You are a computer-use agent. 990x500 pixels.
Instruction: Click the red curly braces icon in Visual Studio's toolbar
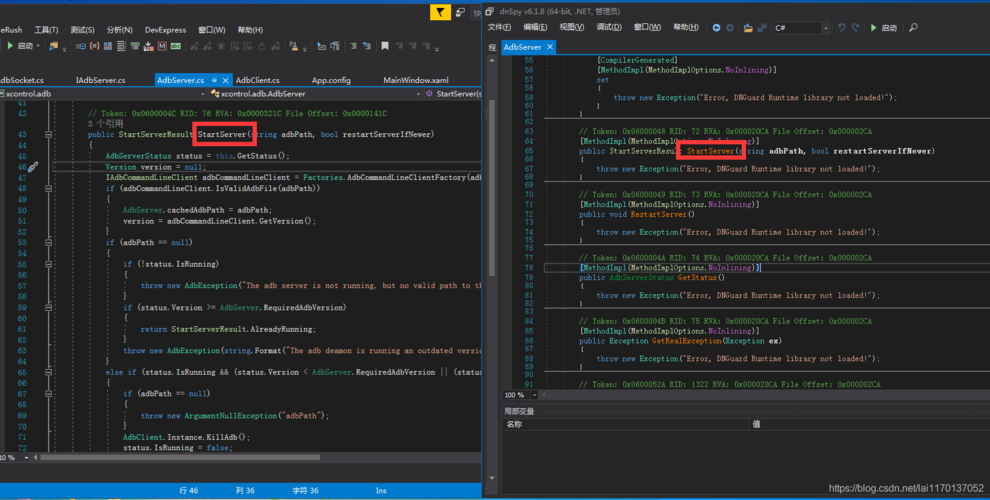[95, 46]
